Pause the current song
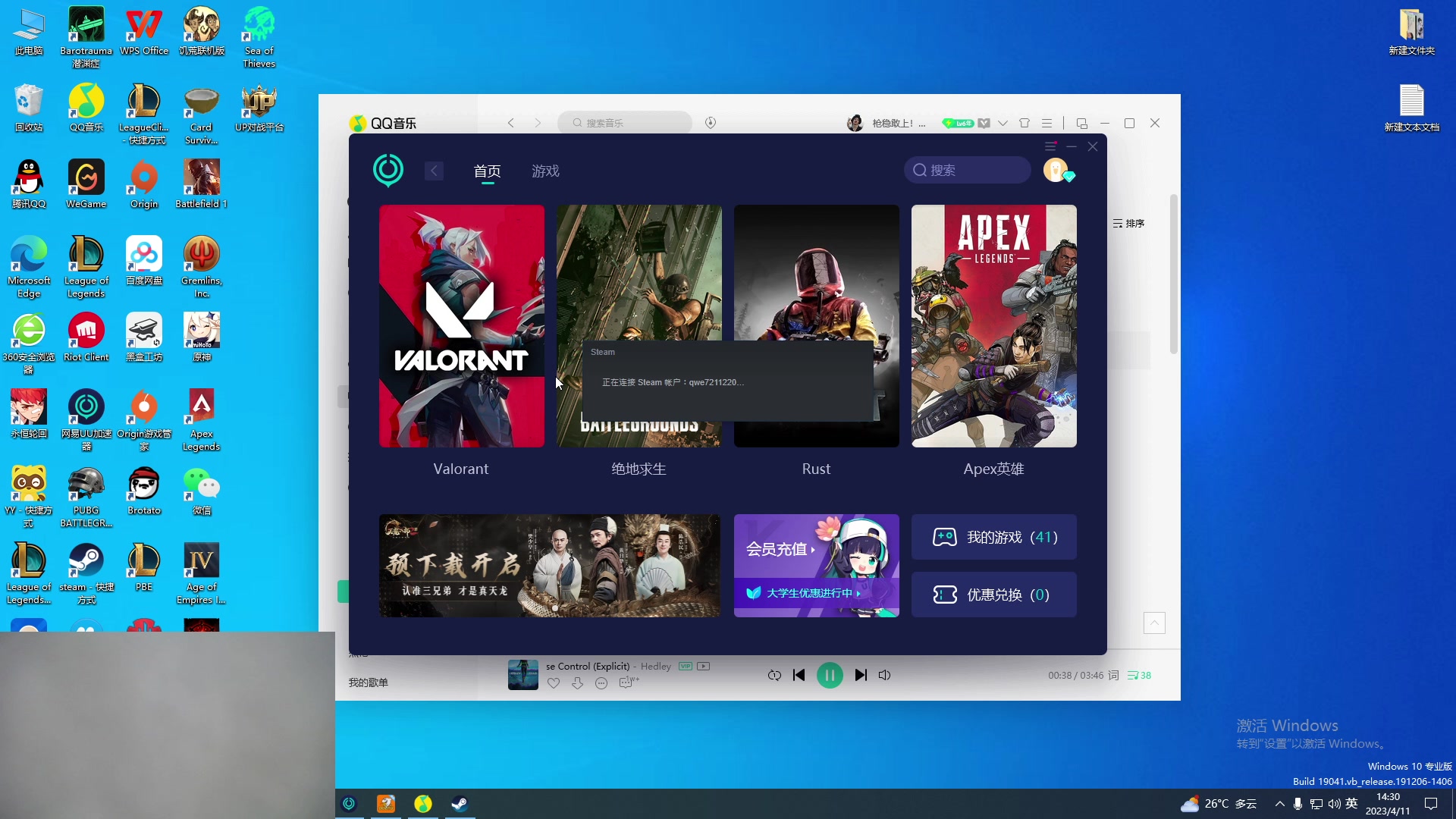Image resolution: width=1456 pixels, height=819 pixels. [830, 675]
